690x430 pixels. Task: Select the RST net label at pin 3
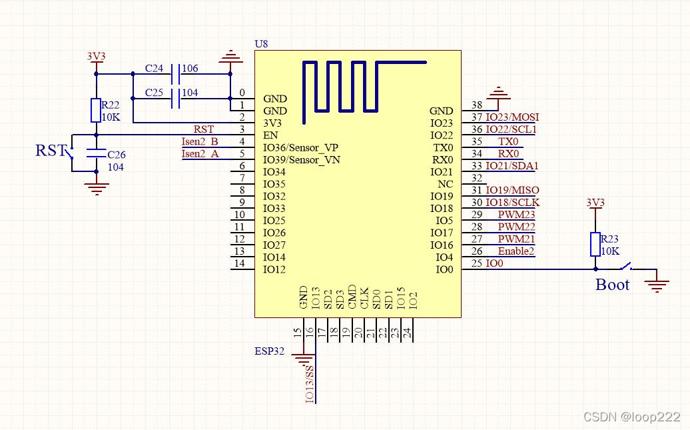(204, 129)
